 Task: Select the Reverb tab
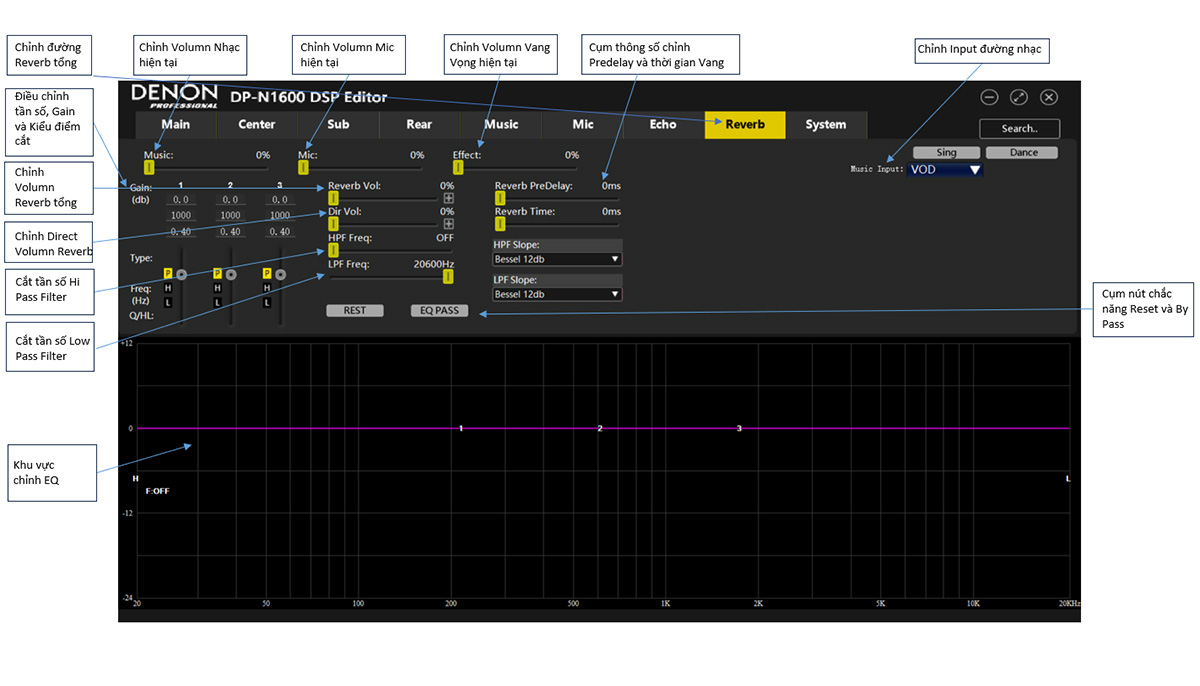tap(745, 125)
